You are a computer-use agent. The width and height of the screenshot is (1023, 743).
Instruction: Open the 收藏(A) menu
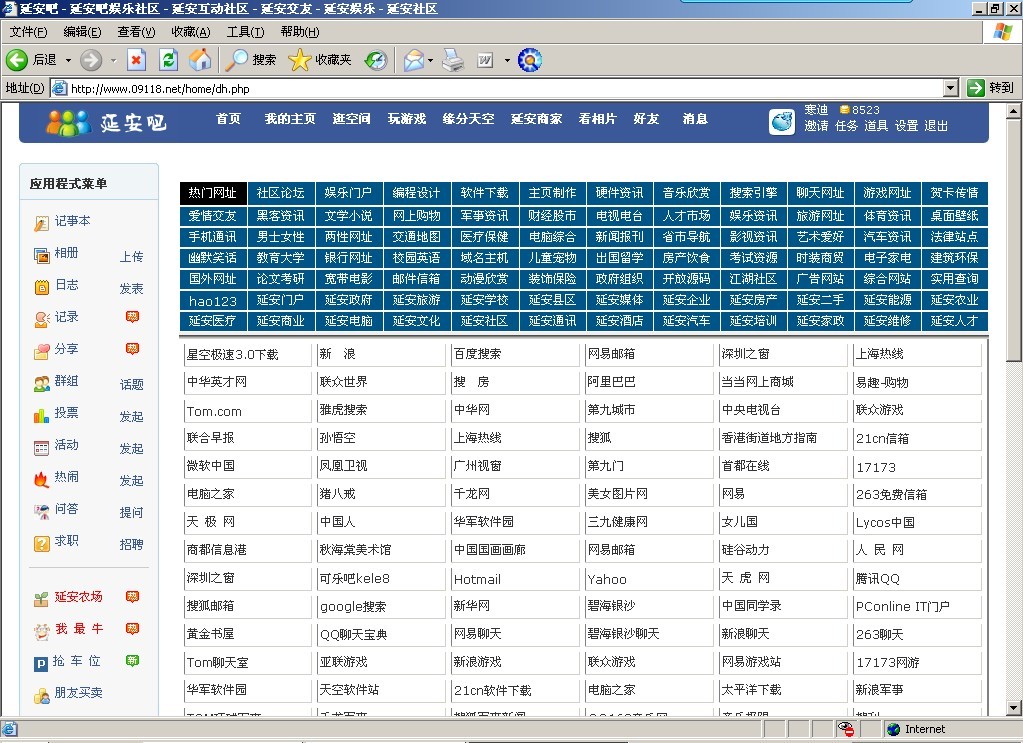[x=191, y=31]
